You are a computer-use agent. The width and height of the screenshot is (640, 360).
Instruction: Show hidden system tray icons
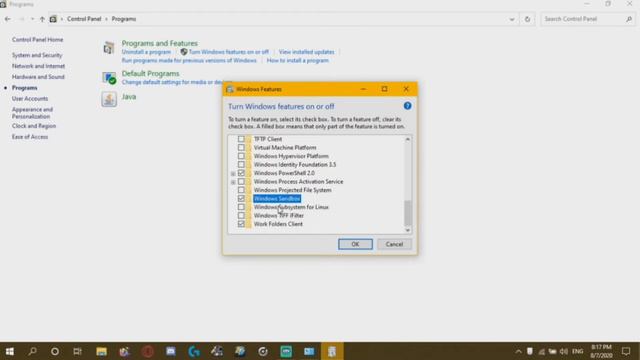click(x=518, y=351)
